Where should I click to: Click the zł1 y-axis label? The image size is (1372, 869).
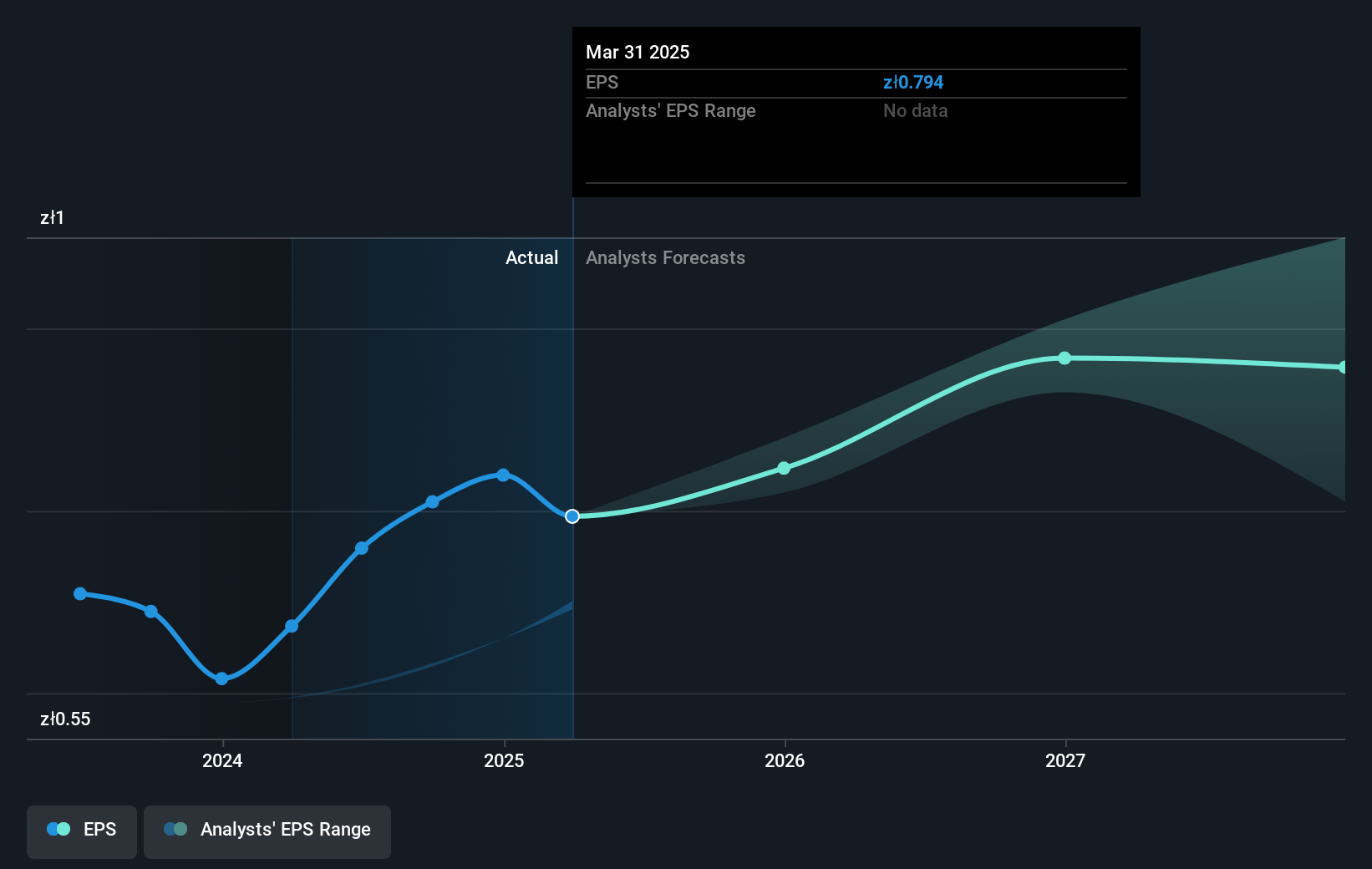click(52, 218)
